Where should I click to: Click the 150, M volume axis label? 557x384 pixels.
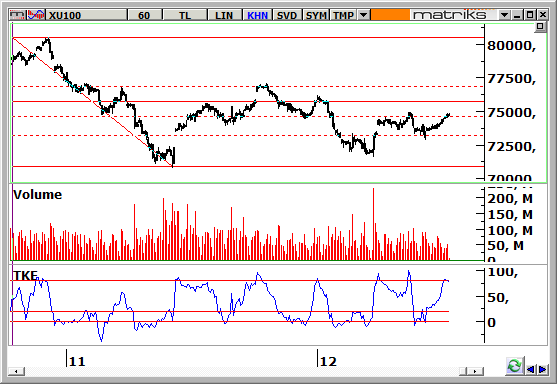pos(510,215)
